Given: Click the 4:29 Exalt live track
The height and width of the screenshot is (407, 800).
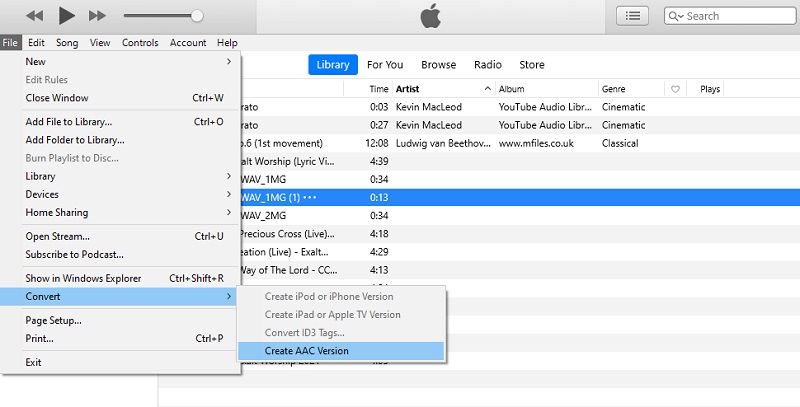Looking at the screenshot, I should (x=520, y=252).
